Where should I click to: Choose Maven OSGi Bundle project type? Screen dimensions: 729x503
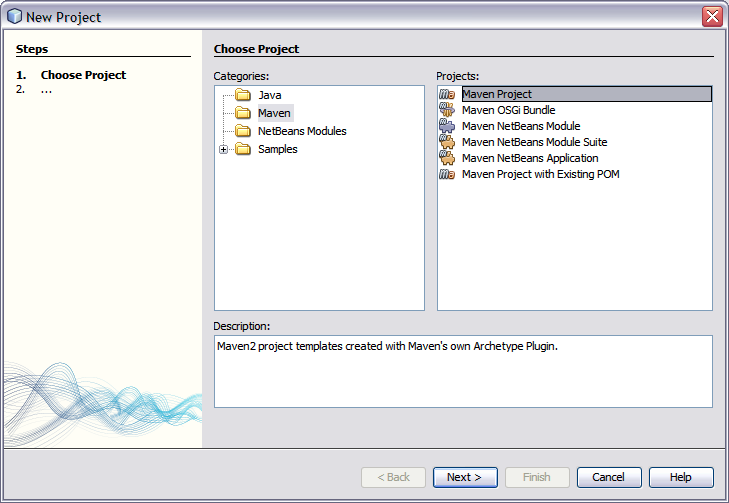[x=509, y=110]
